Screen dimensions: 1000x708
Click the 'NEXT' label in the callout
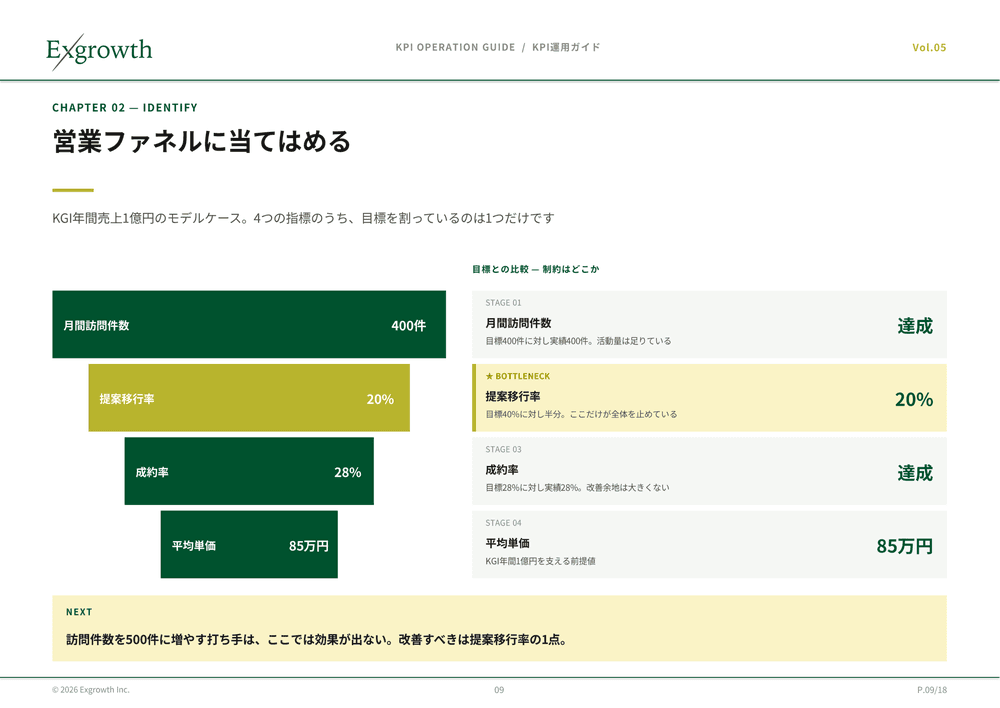pos(79,612)
